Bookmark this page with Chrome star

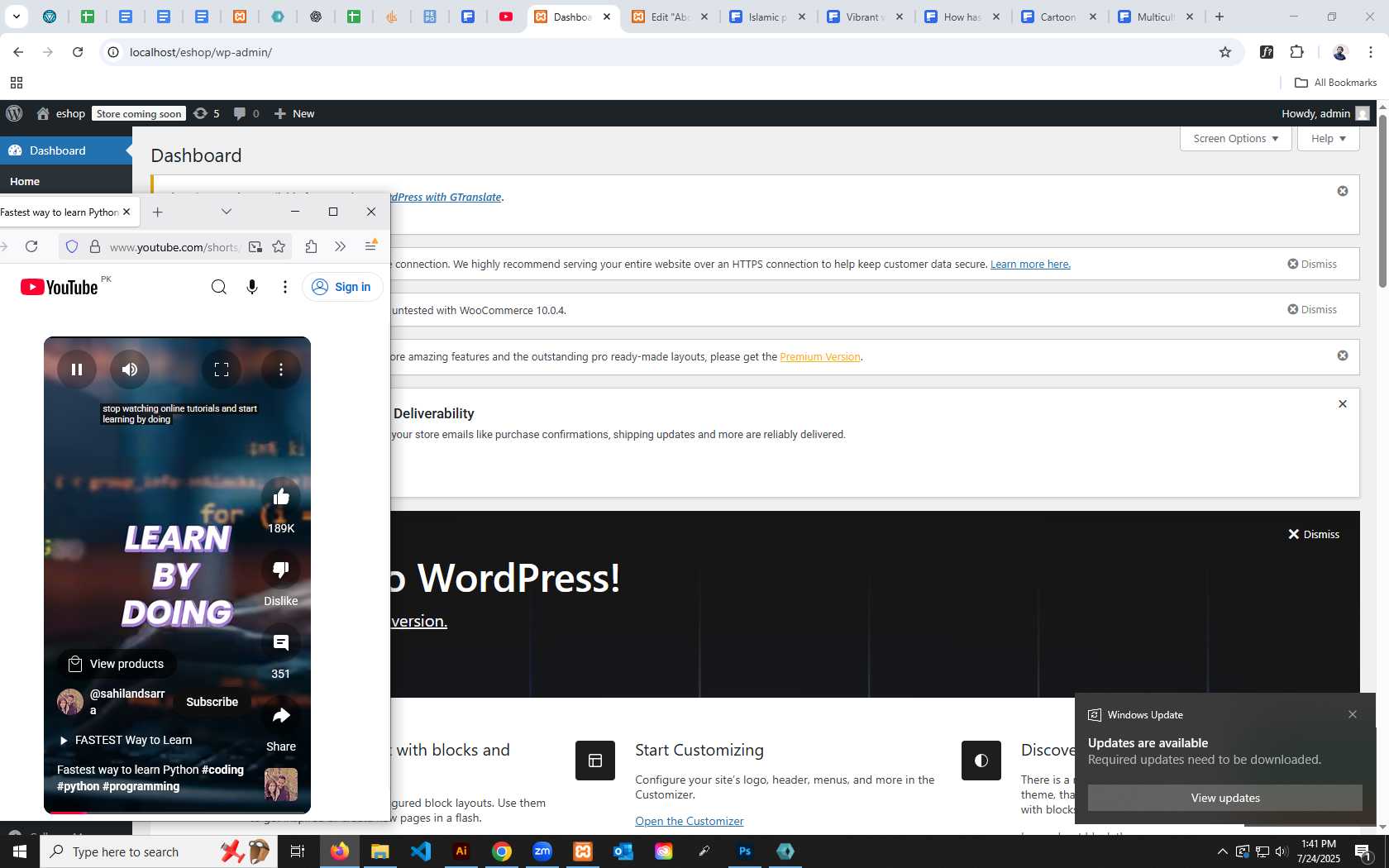[x=1225, y=52]
